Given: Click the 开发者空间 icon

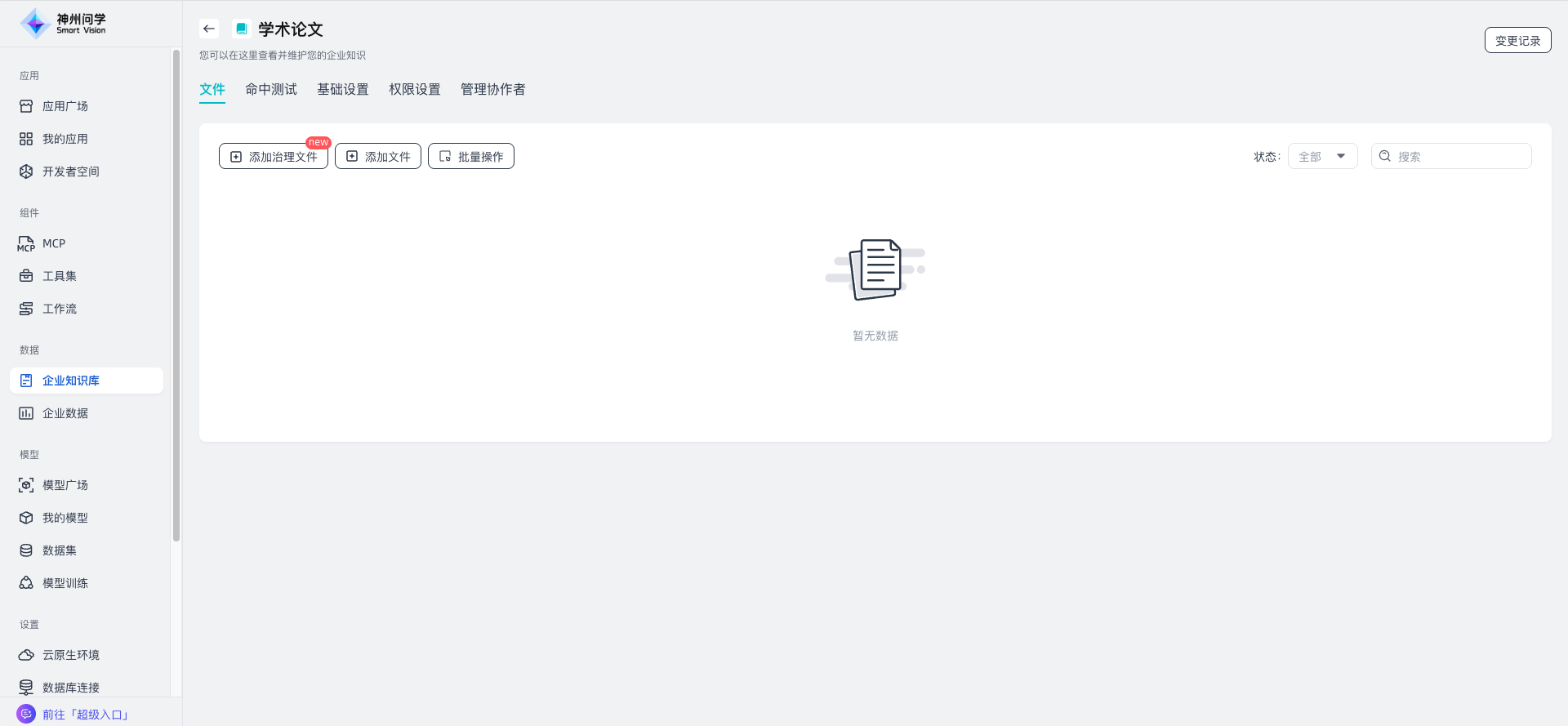Looking at the screenshot, I should click(26, 171).
